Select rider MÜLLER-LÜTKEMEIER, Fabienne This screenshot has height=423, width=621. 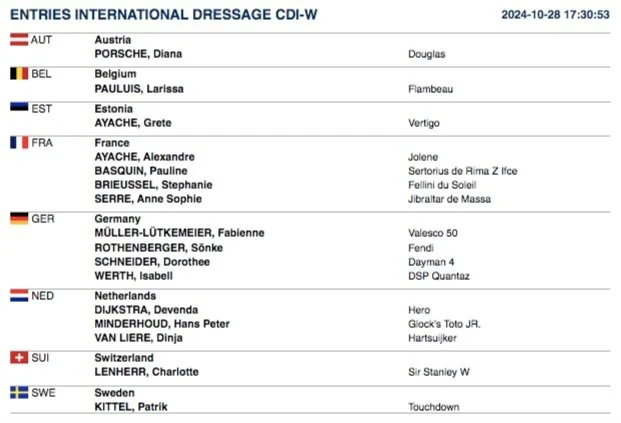(179, 233)
